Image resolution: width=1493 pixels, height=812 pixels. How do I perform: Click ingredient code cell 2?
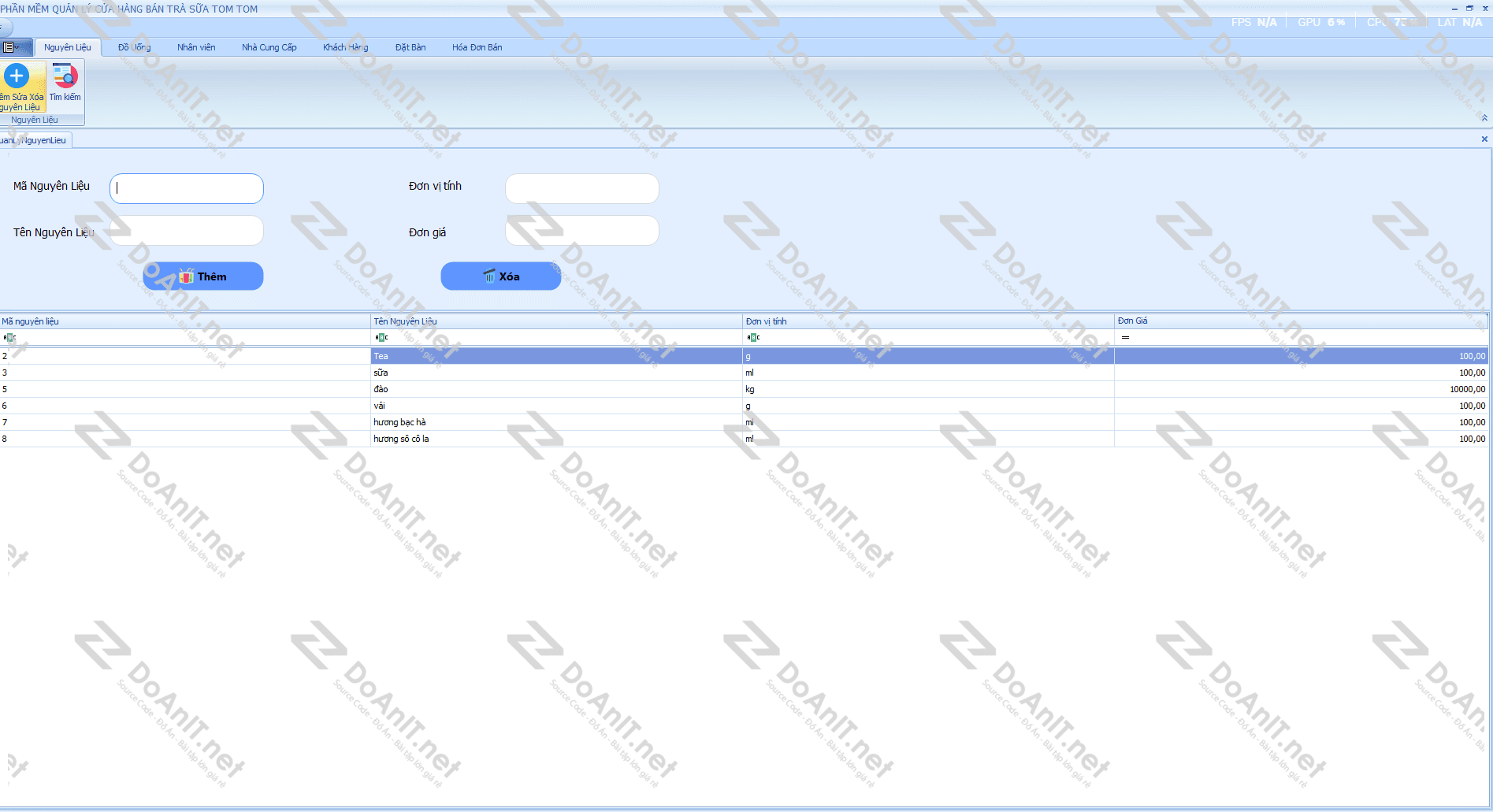[x=185, y=356]
